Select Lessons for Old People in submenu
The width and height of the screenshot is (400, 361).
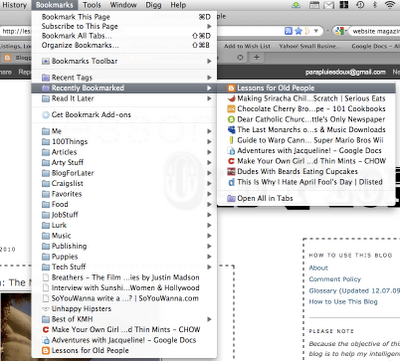point(306,88)
